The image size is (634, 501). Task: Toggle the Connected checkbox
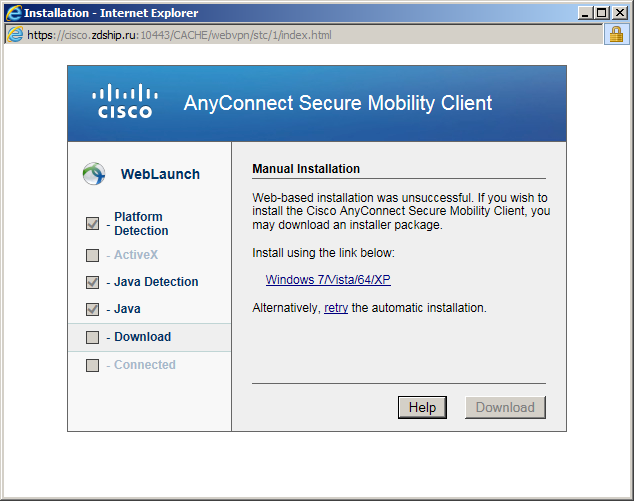click(x=93, y=365)
